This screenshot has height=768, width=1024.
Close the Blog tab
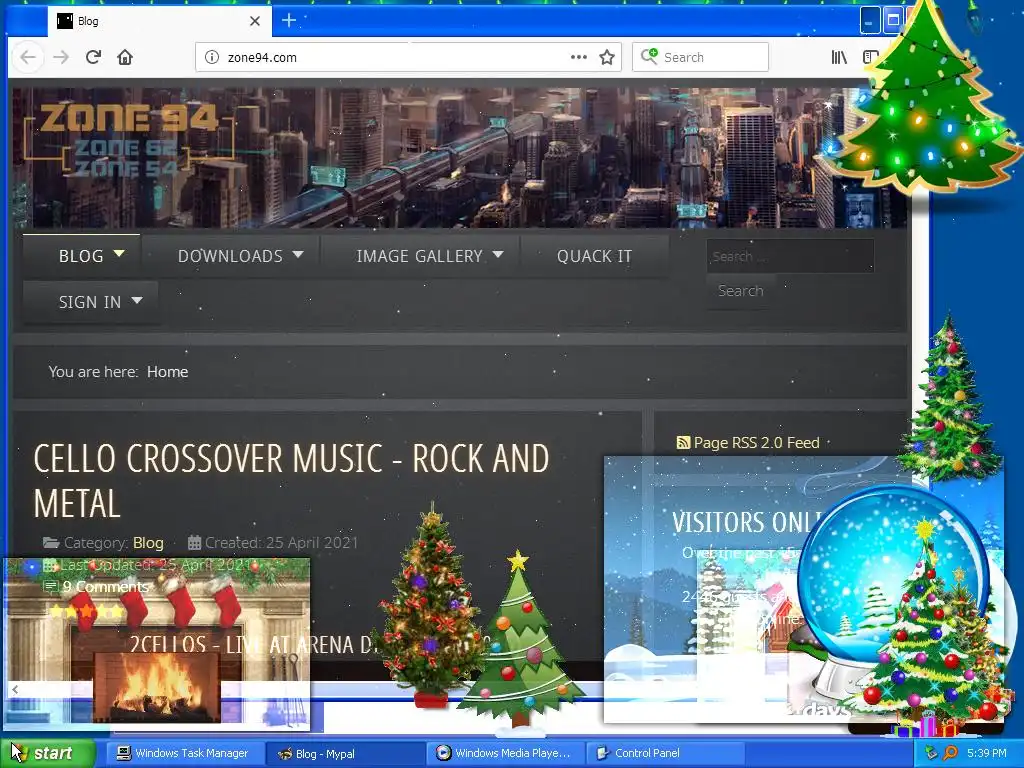(x=255, y=21)
